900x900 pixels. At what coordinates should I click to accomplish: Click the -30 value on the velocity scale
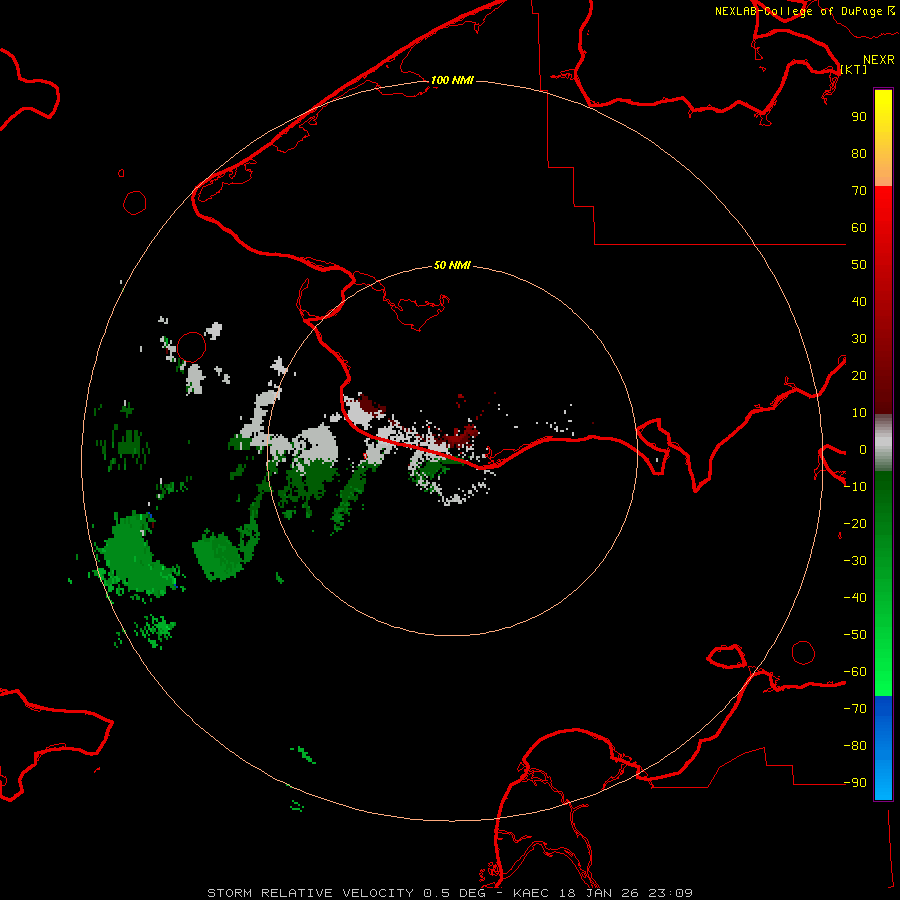click(x=855, y=561)
